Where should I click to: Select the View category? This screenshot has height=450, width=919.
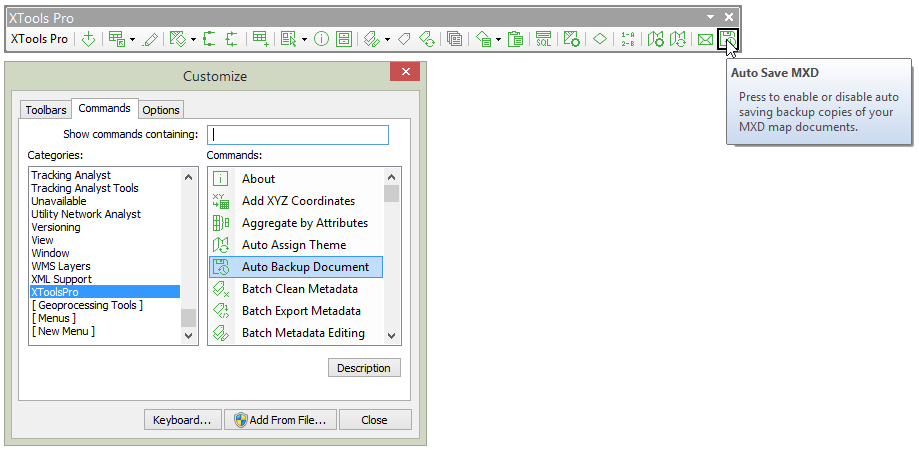click(42, 240)
